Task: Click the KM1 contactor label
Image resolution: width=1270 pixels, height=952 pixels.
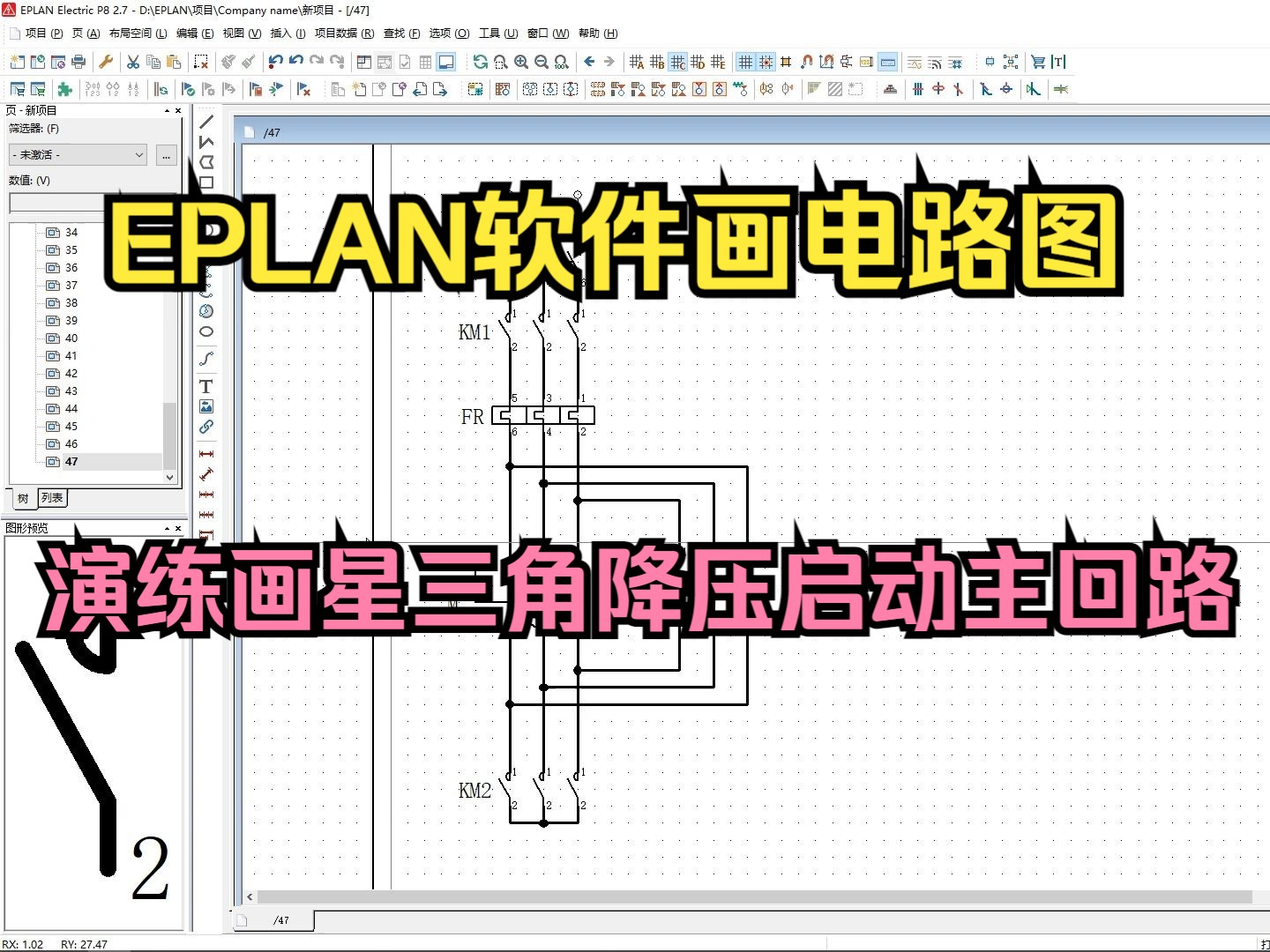Action: point(474,332)
